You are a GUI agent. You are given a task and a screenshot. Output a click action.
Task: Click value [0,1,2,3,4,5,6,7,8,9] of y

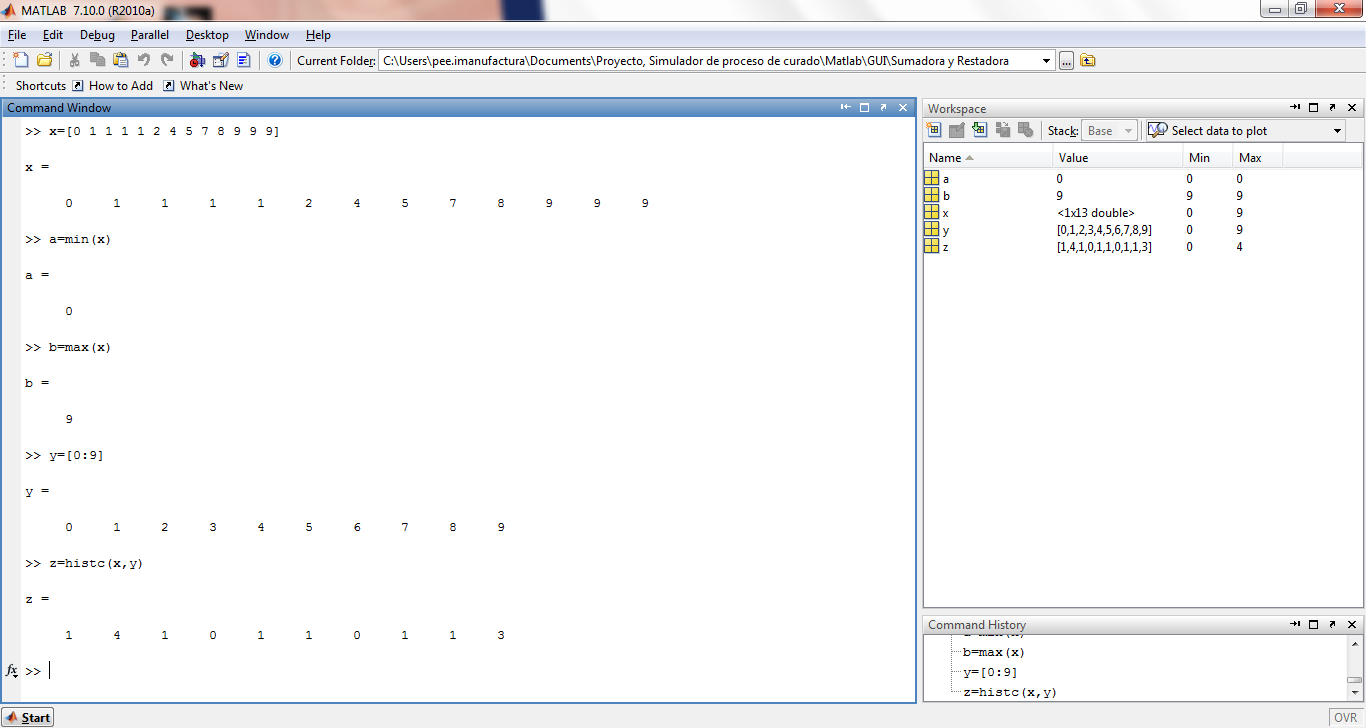[1104, 230]
